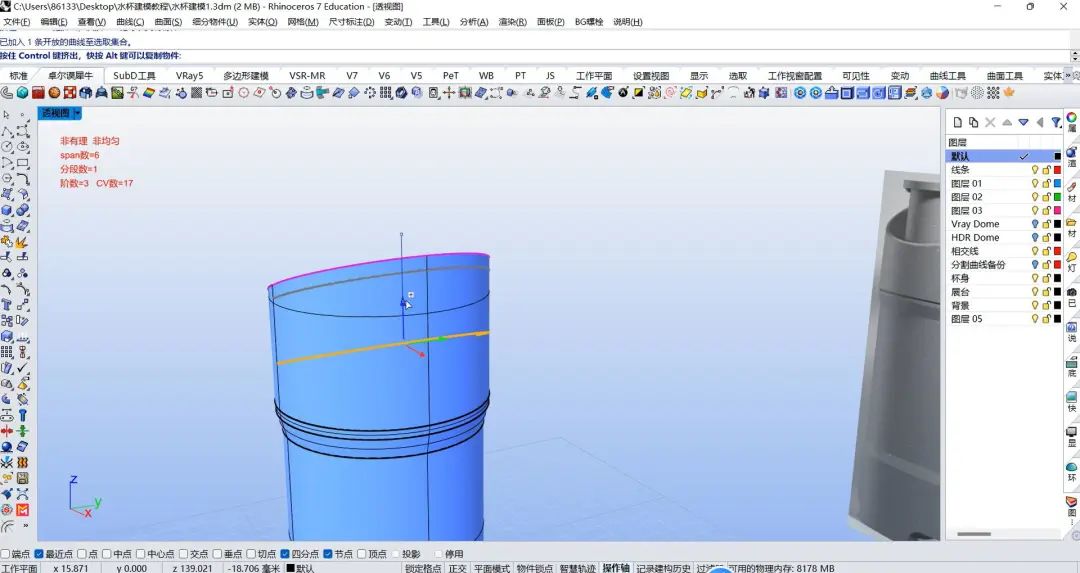Expand the toolbar tabs overflow chevron
This screenshot has height=573, width=1080.
1068,76
